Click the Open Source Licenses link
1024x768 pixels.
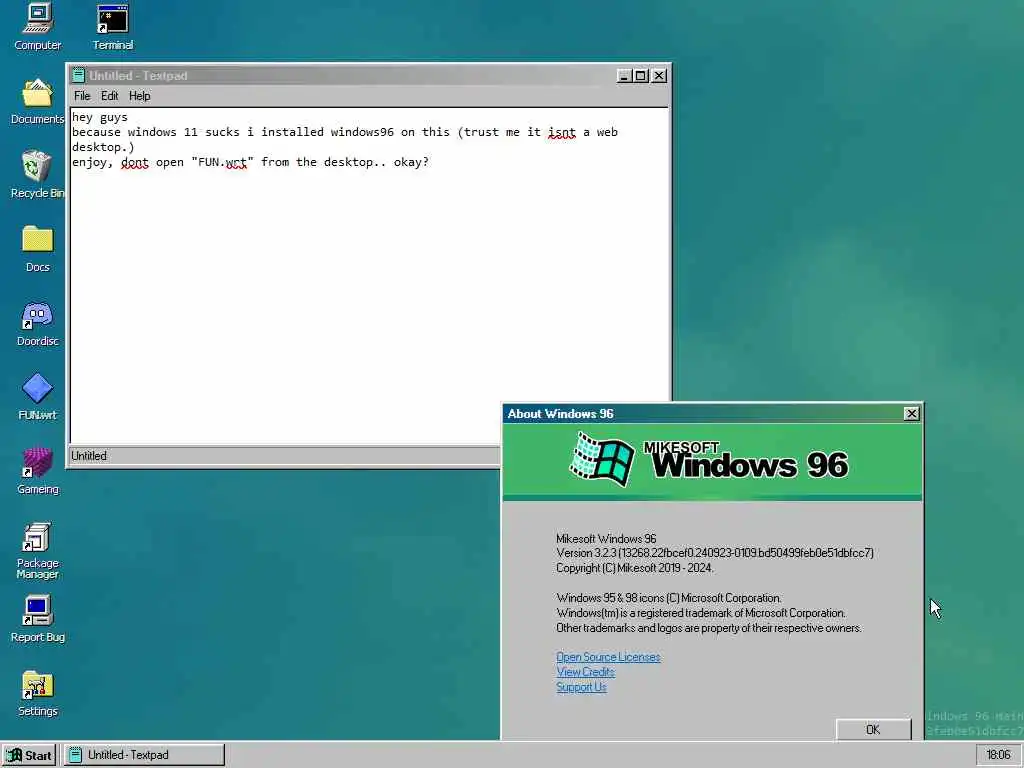click(608, 657)
